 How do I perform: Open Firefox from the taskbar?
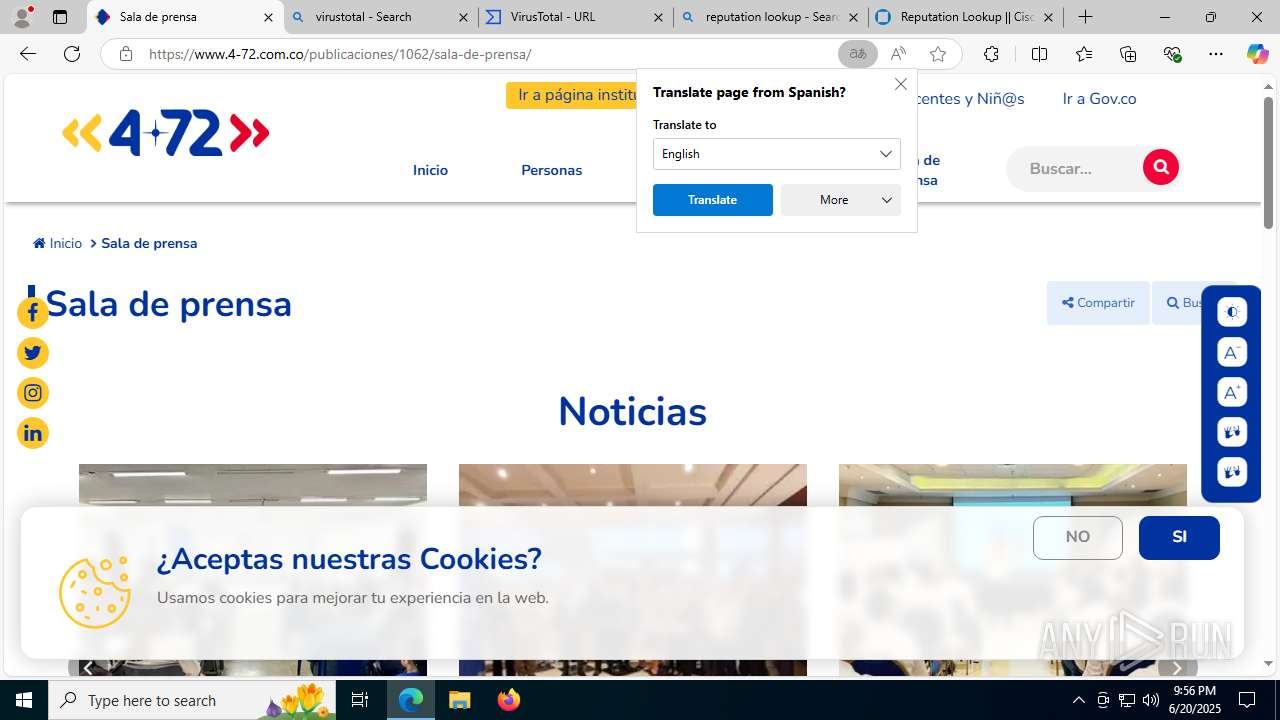tap(508, 700)
